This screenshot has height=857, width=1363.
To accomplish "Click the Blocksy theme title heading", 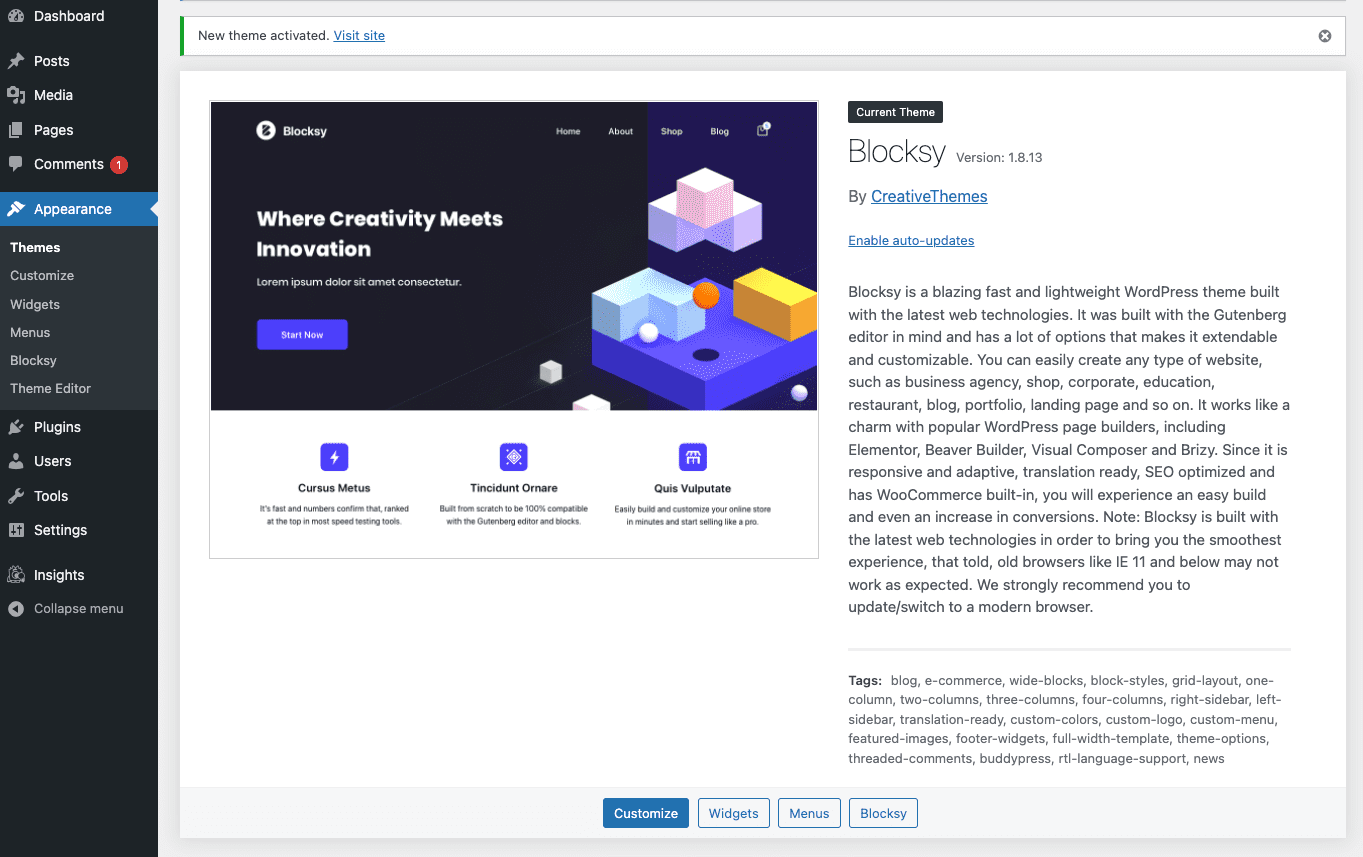I will [897, 152].
